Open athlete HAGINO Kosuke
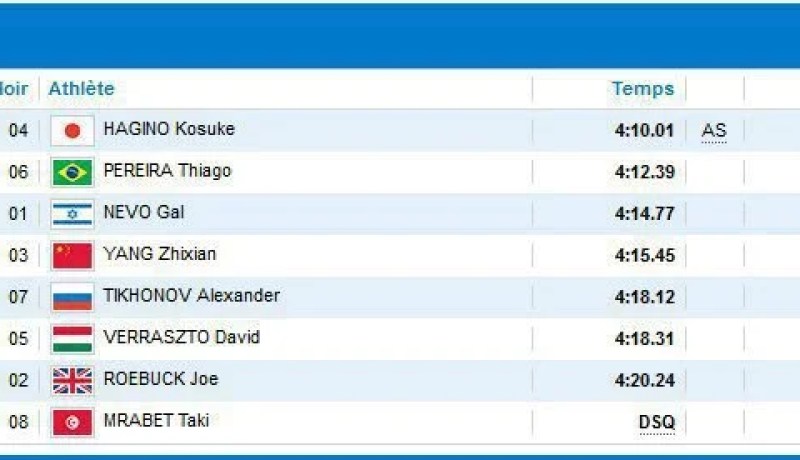The height and width of the screenshot is (460, 800). [x=169, y=129]
